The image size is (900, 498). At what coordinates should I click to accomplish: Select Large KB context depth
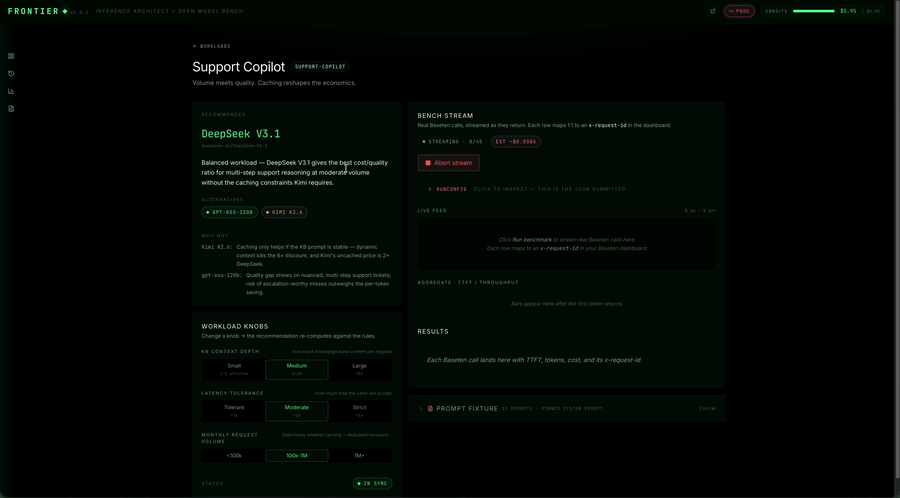point(360,369)
